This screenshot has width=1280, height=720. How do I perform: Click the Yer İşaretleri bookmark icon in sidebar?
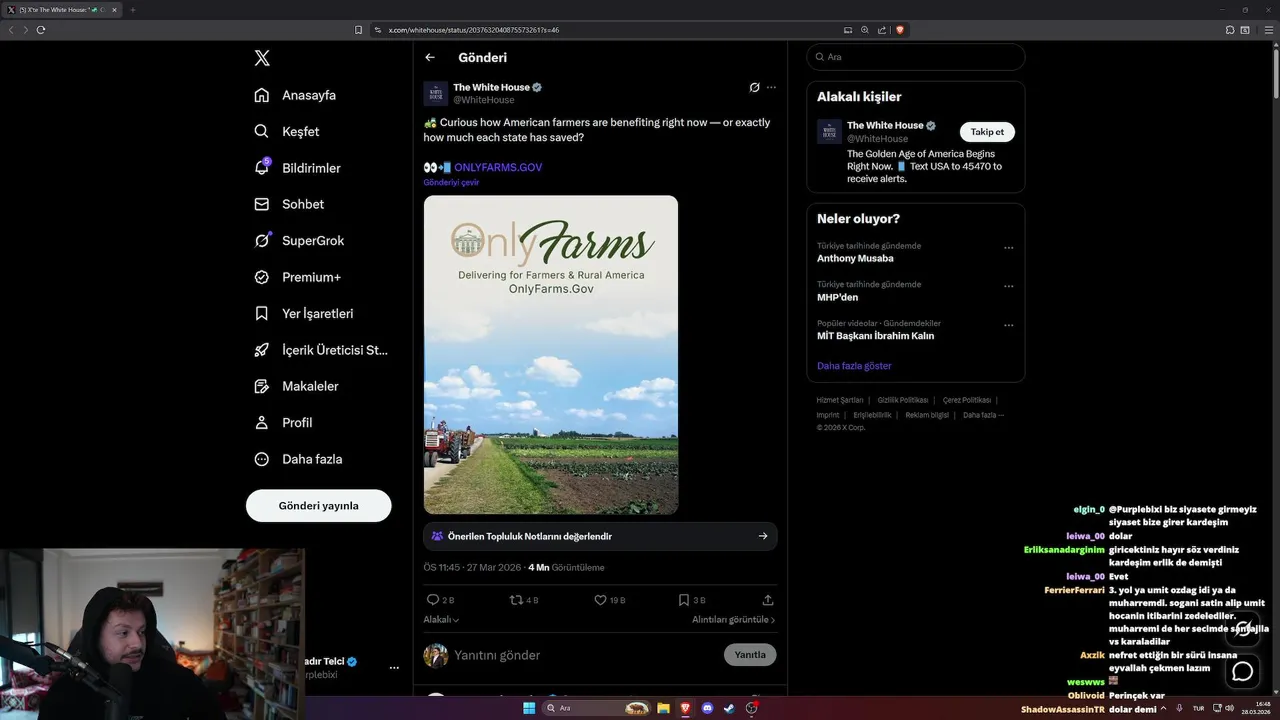261,313
